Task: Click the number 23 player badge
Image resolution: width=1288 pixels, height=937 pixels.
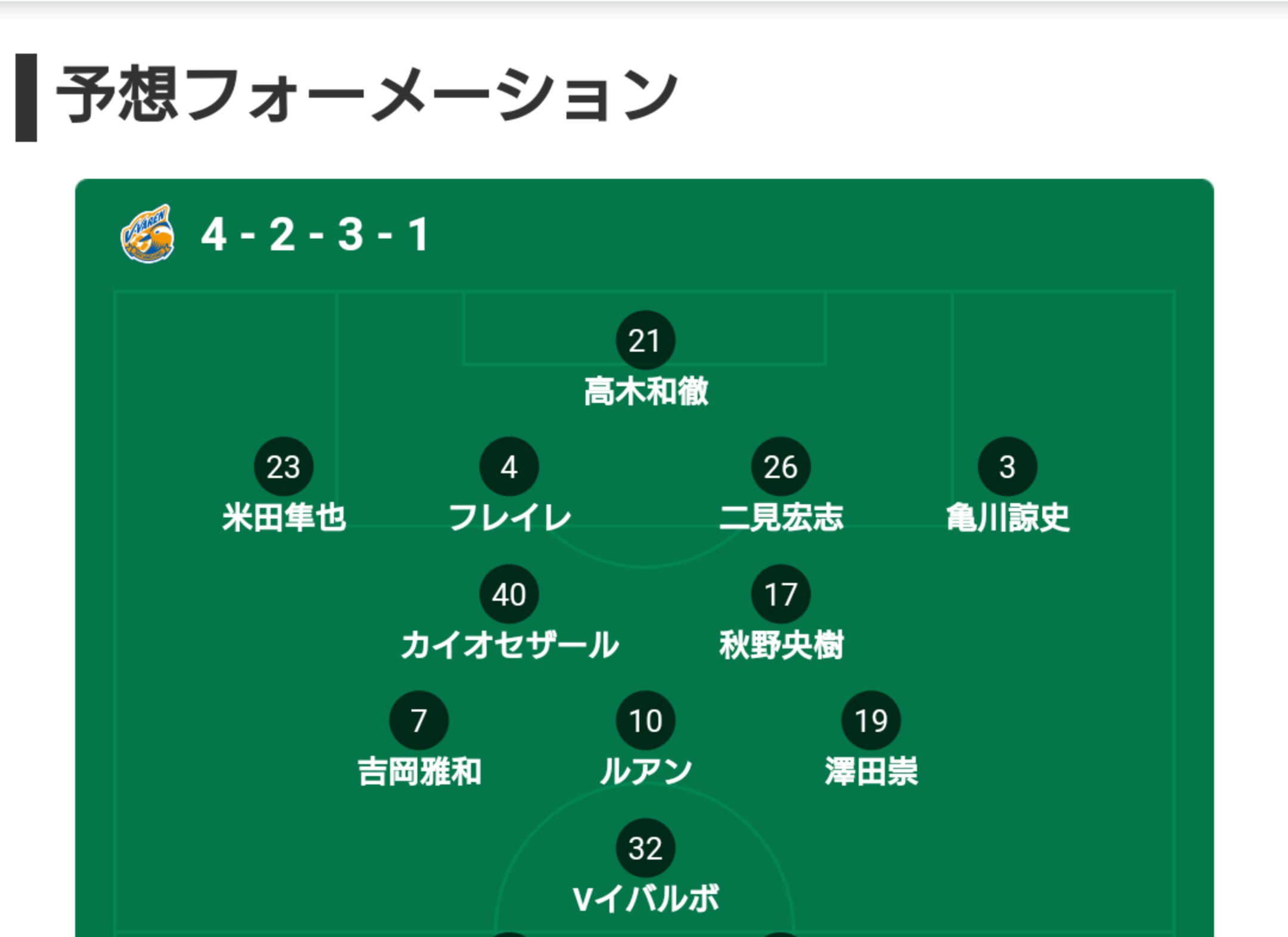Action: [283, 467]
